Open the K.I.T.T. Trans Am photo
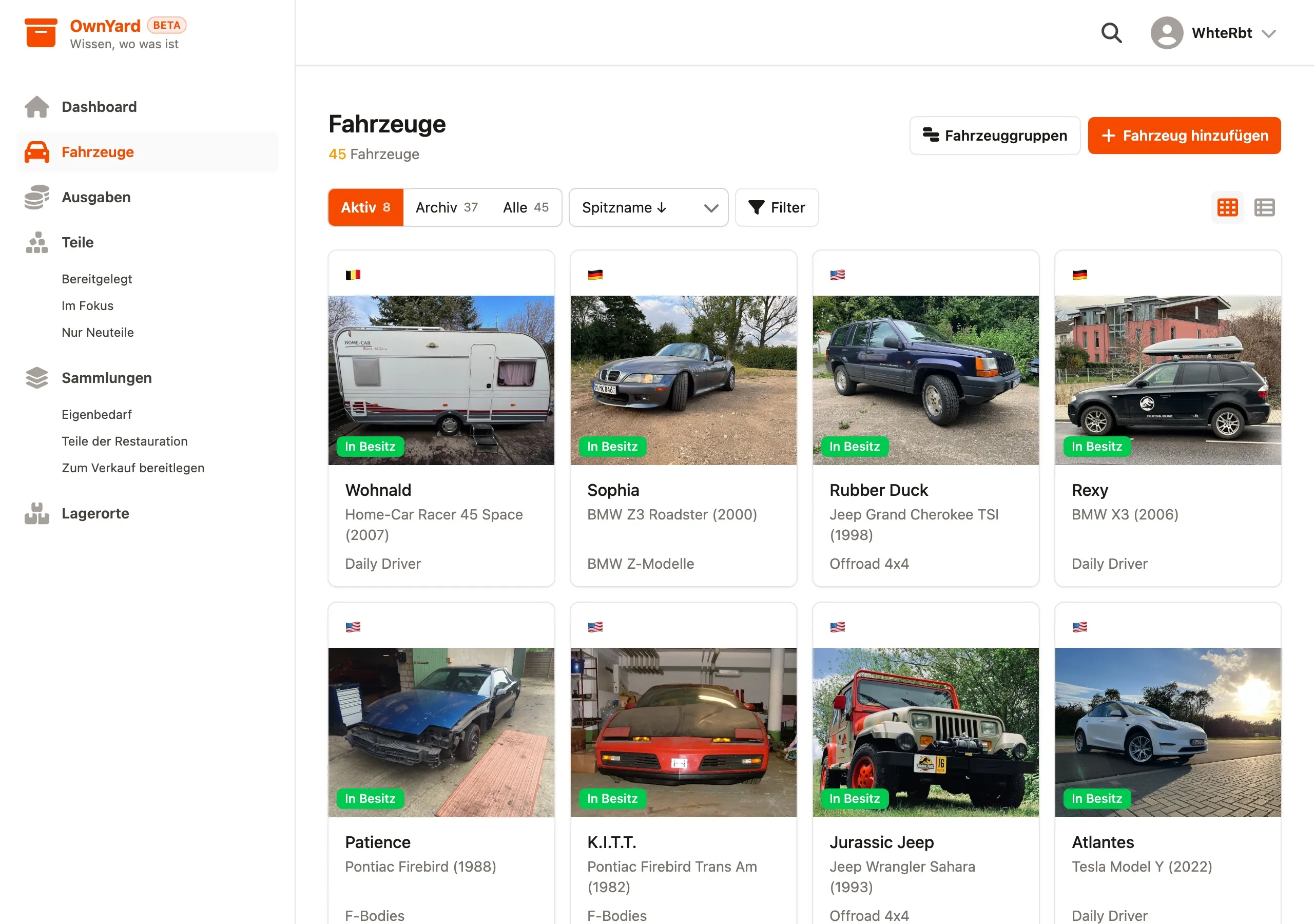1314x924 pixels. pyautogui.click(x=683, y=732)
